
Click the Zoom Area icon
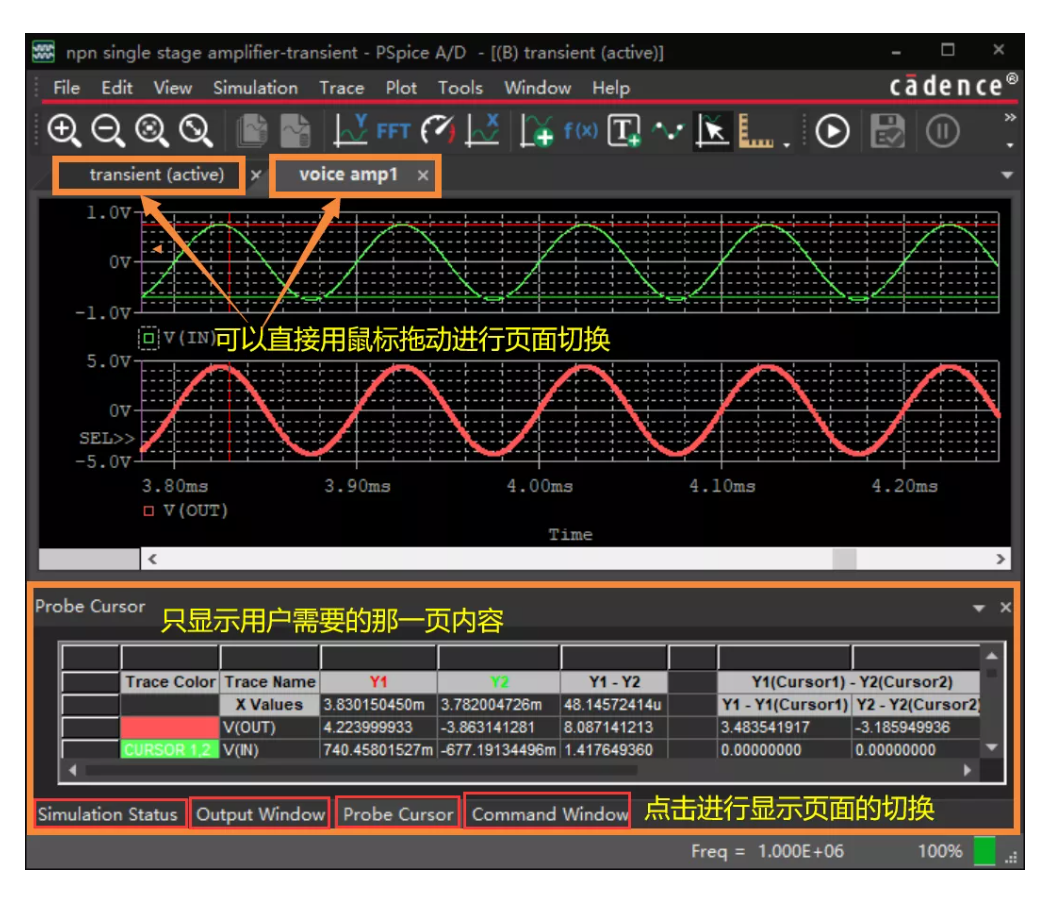152,130
